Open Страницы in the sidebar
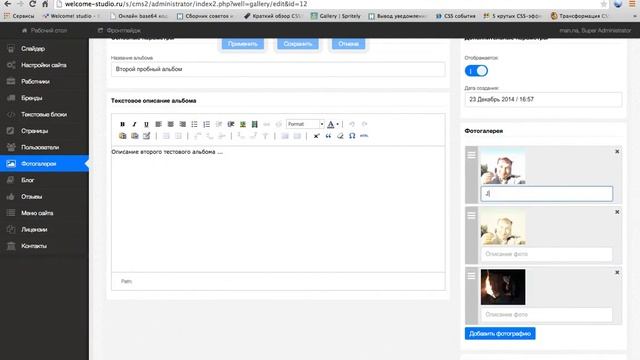 pyautogui.click(x=44, y=131)
